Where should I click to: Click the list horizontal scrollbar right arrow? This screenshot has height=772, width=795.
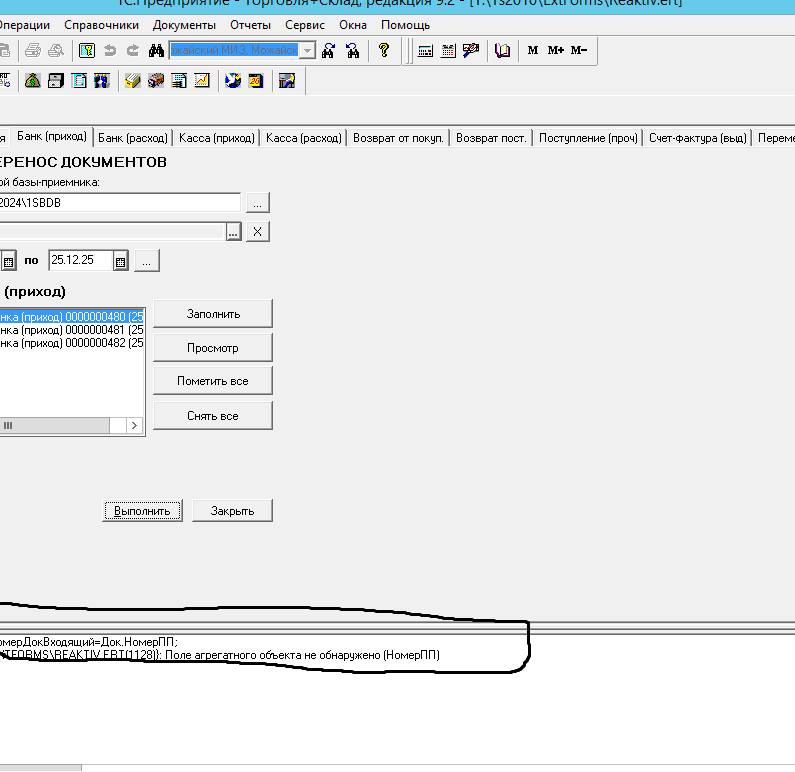point(134,425)
